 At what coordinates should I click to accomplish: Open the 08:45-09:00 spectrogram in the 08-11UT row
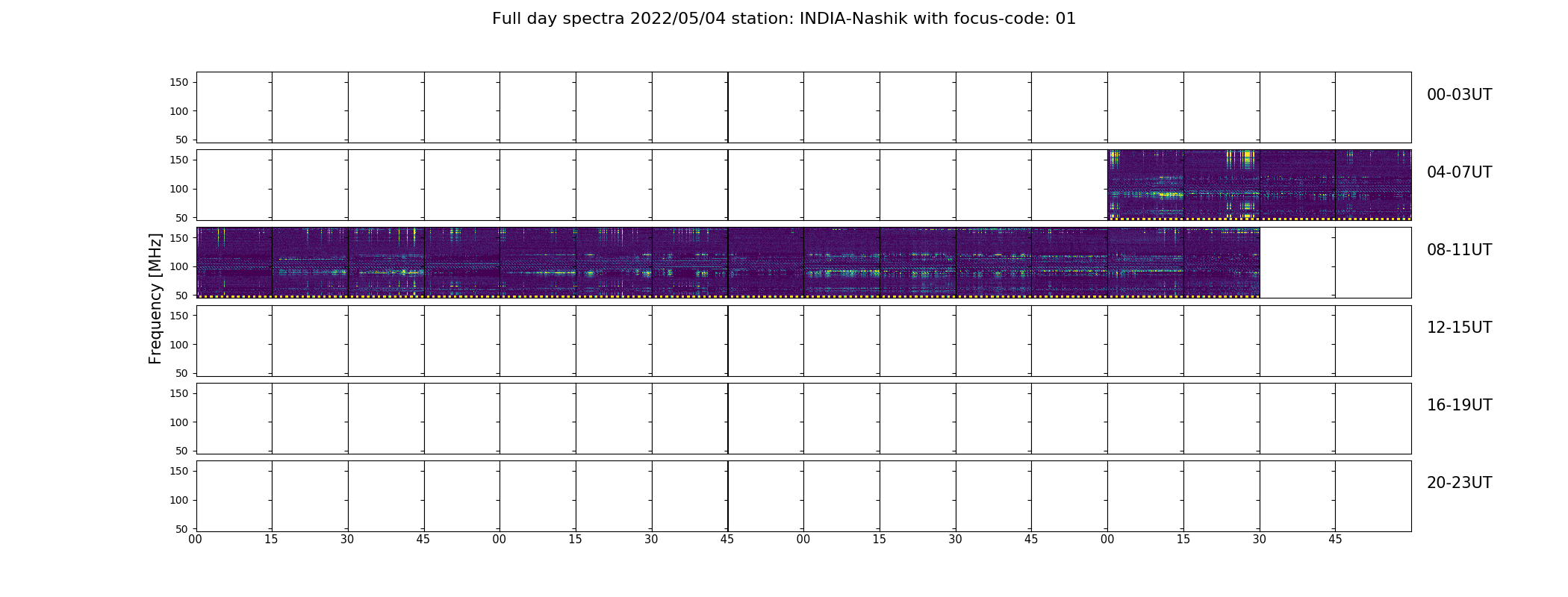[462, 263]
